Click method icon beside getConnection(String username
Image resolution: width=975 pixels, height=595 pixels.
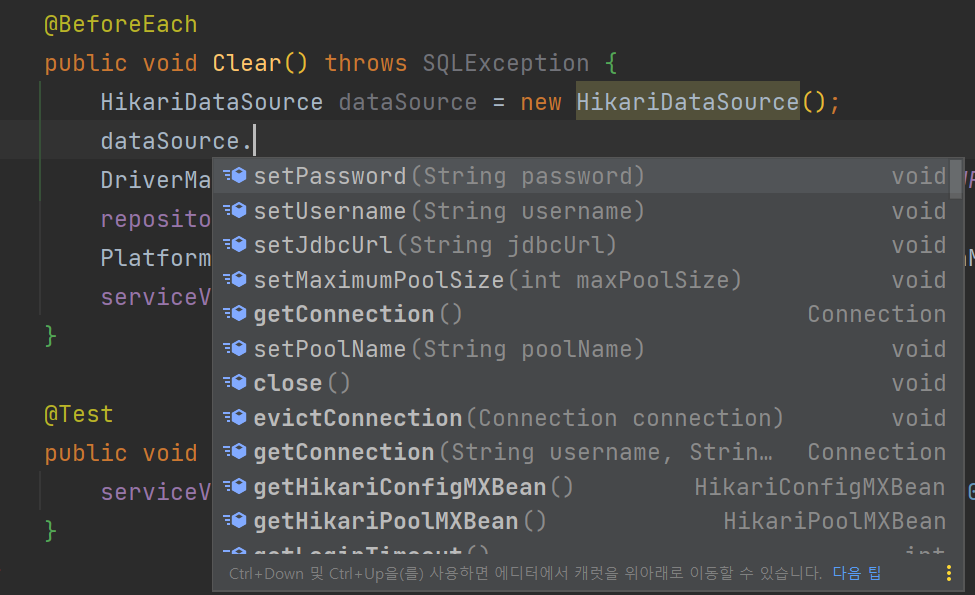[235, 452]
